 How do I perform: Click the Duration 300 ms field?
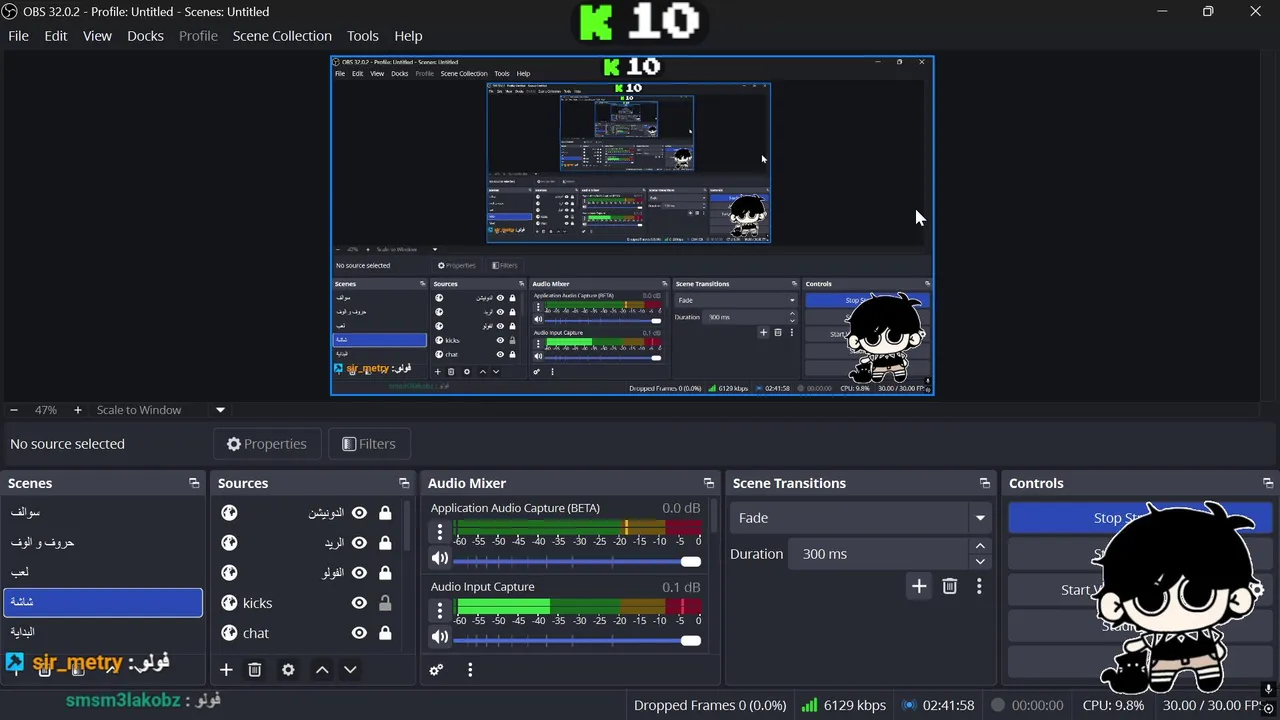pyautogui.click(x=878, y=554)
